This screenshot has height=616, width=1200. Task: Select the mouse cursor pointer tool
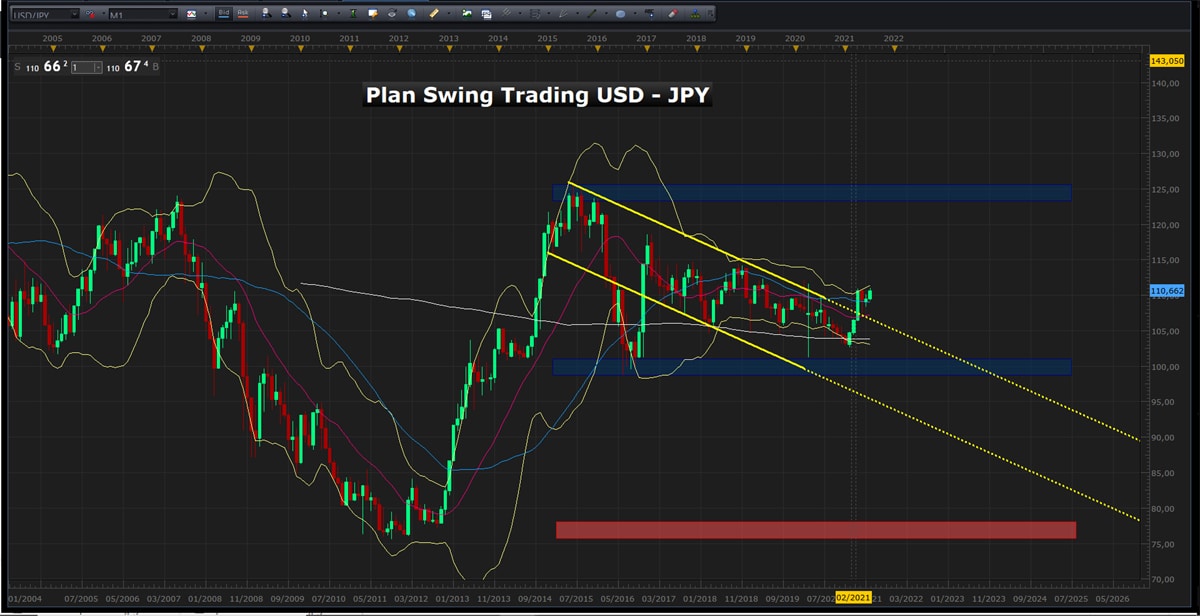[x=304, y=14]
